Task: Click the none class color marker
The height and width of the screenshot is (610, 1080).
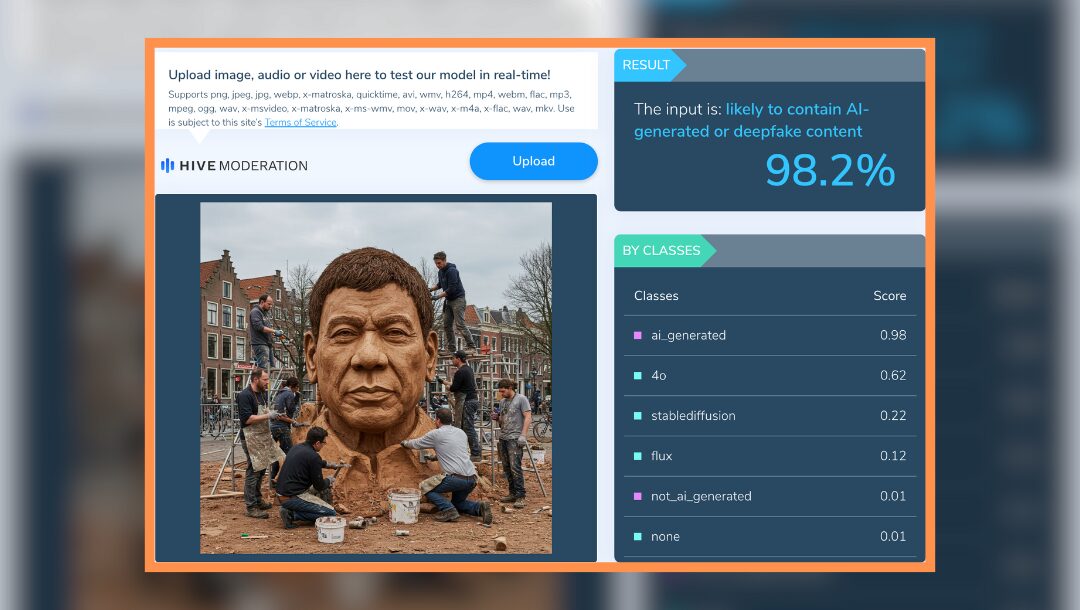Action: pos(637,536)
